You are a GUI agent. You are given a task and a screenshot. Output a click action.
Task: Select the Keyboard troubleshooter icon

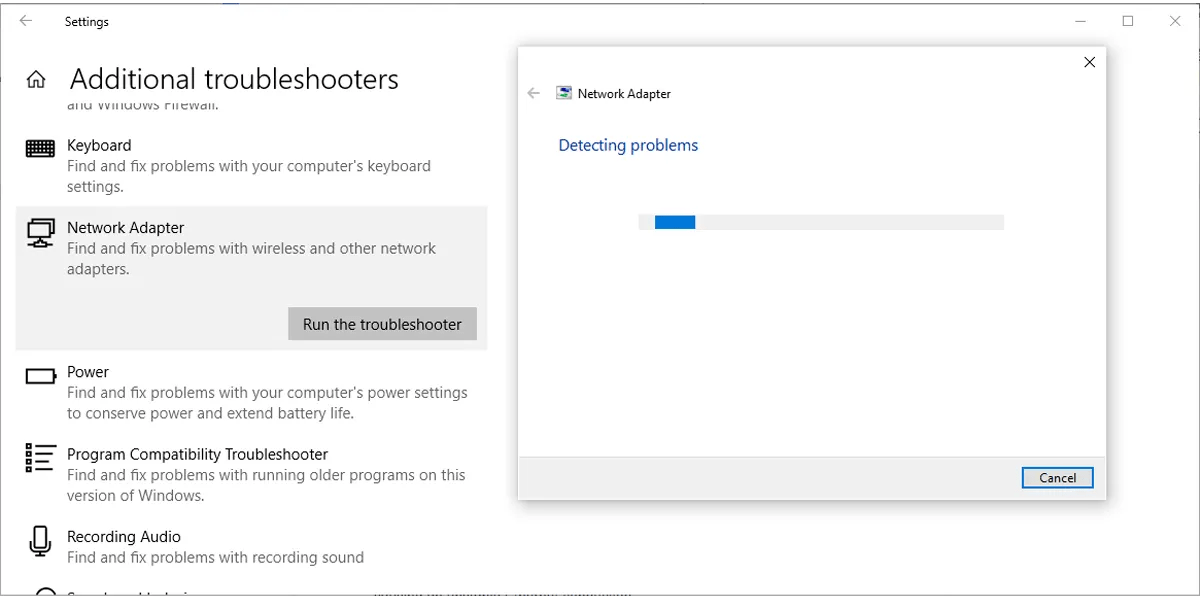(x=39, y=146)
